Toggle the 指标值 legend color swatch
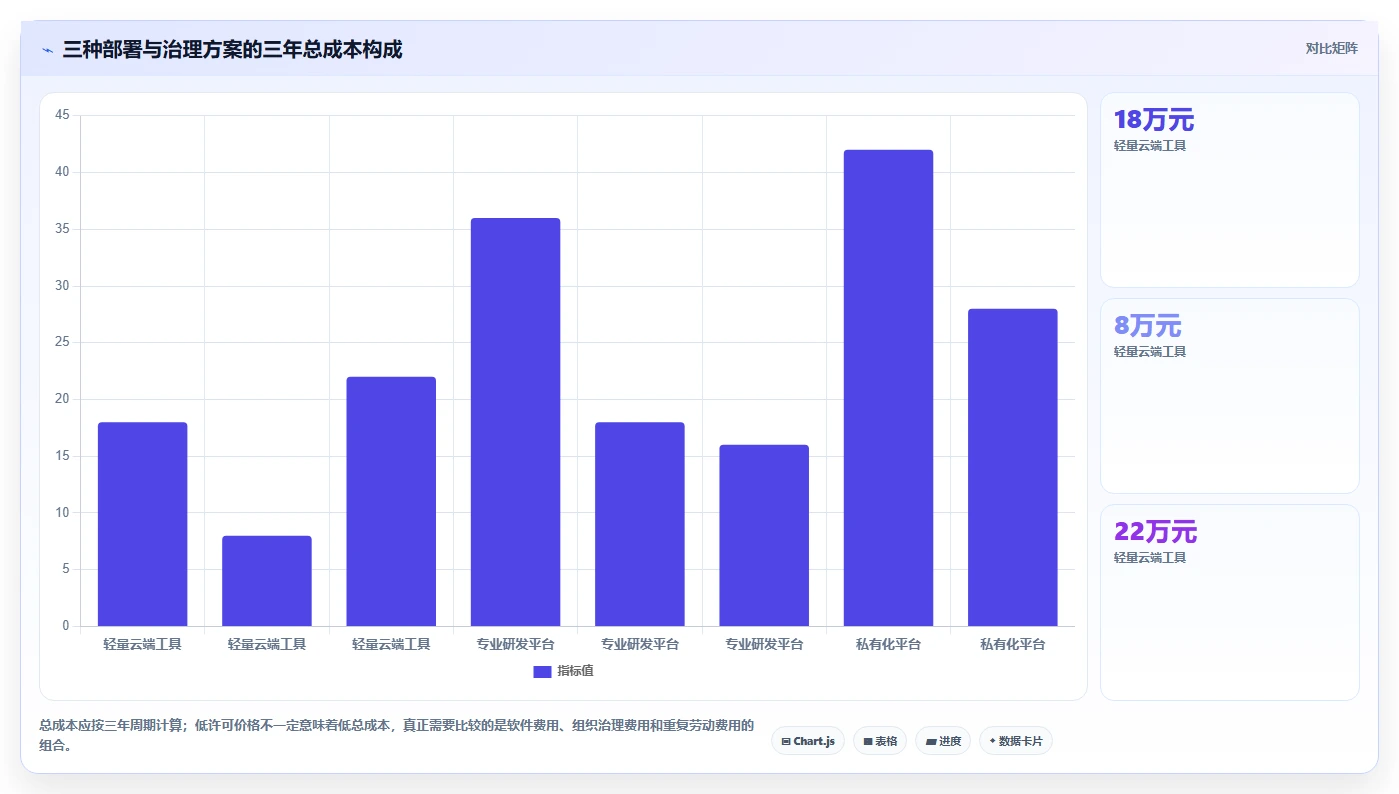 (x=542, y=671)
